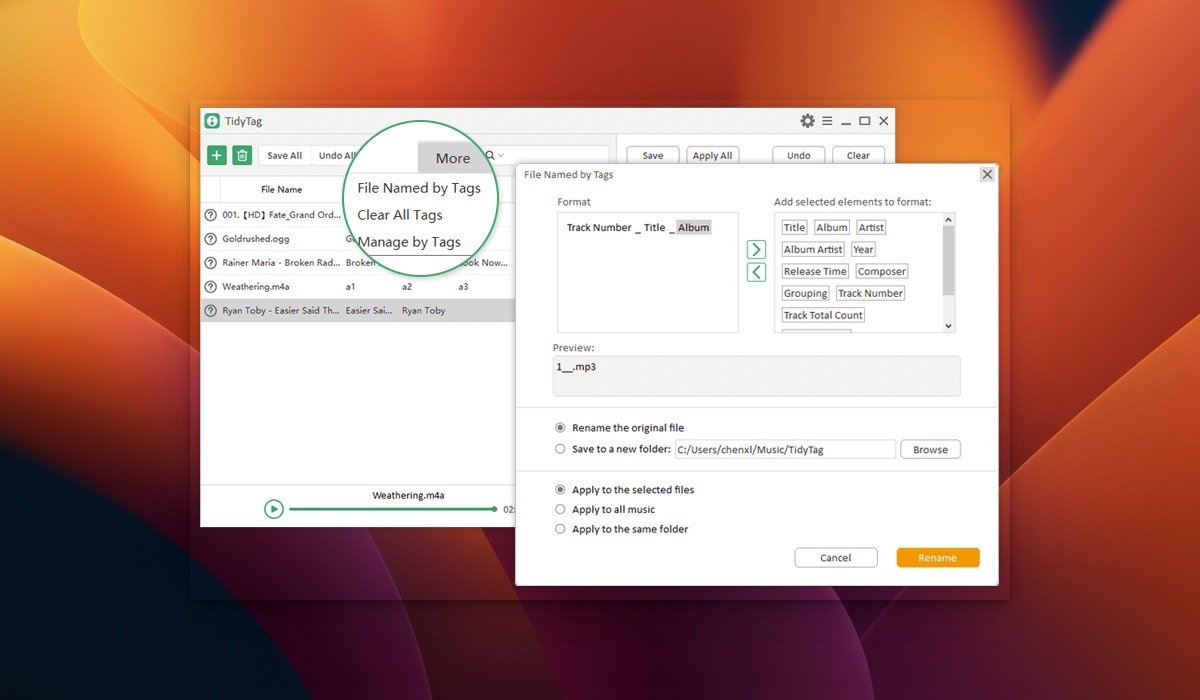Select 'Apply to the same folder' option

[560, 529]
